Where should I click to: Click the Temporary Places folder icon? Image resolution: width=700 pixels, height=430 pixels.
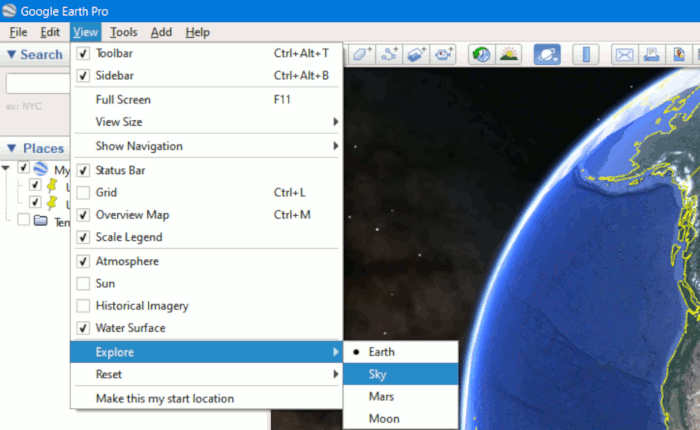point(41,220)
